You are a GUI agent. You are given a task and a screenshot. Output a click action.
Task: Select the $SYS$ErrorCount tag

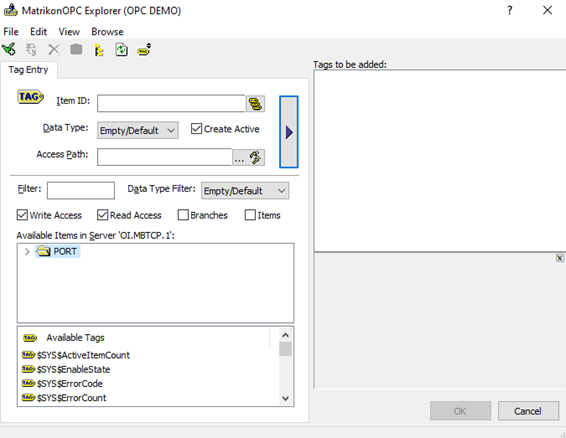(x=71, y=398)
